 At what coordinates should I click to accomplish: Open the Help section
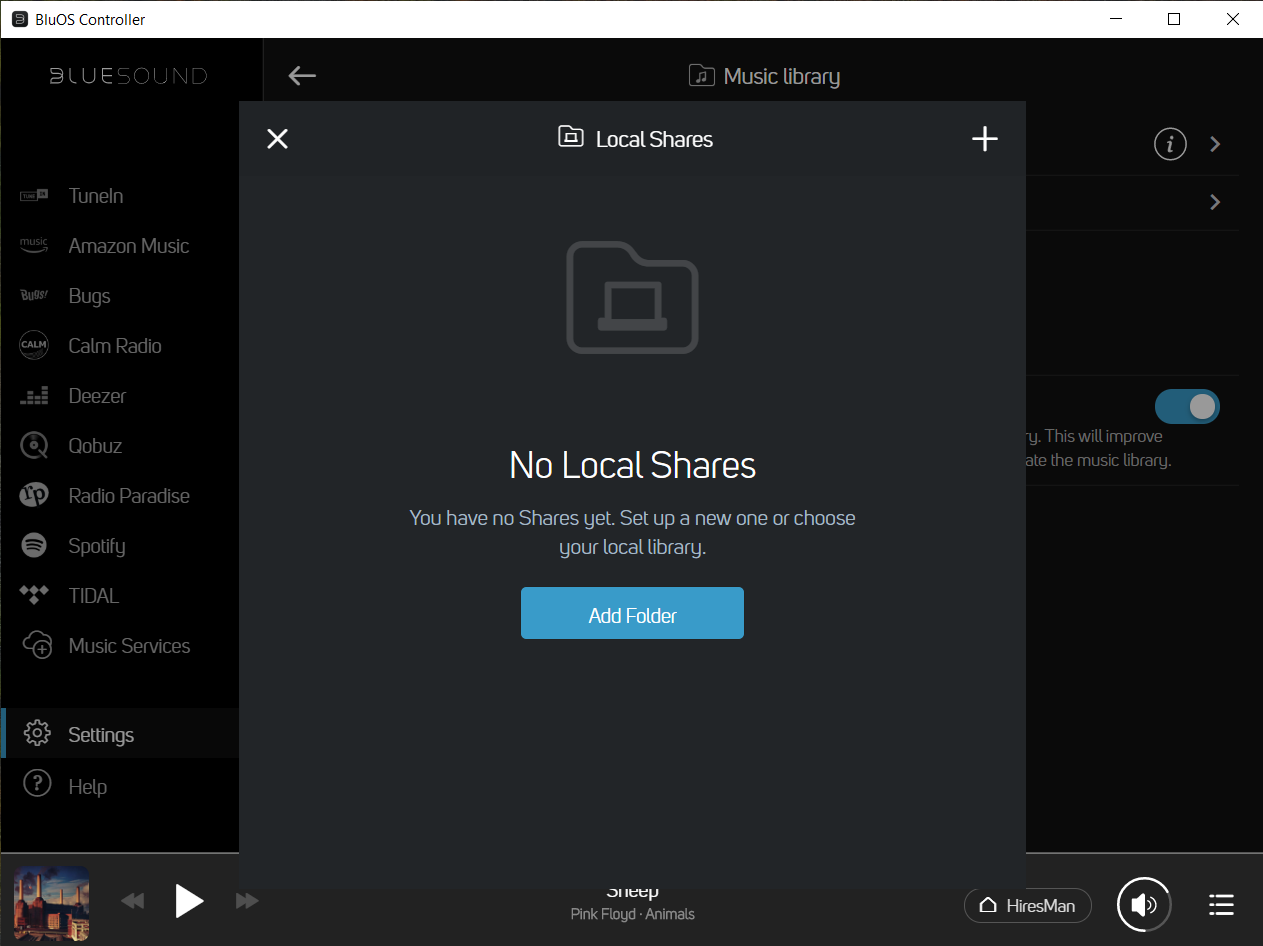coord(87,787)
